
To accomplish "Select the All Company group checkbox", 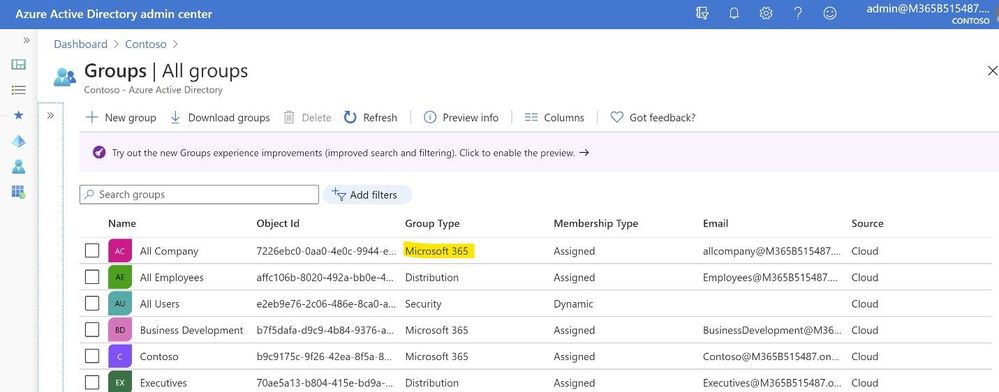I will (92, 250).
